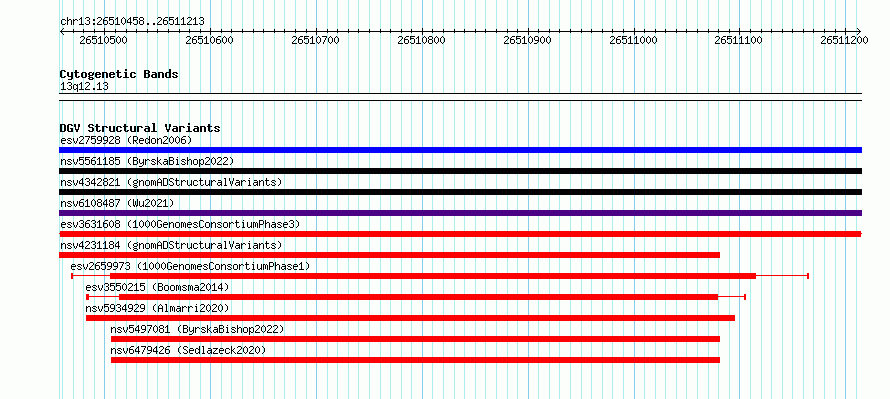The image size is (890, 399).
Task: Open the nsv5497081 (ByrskaBishop2022) label
Action: [x=197, y=329]
